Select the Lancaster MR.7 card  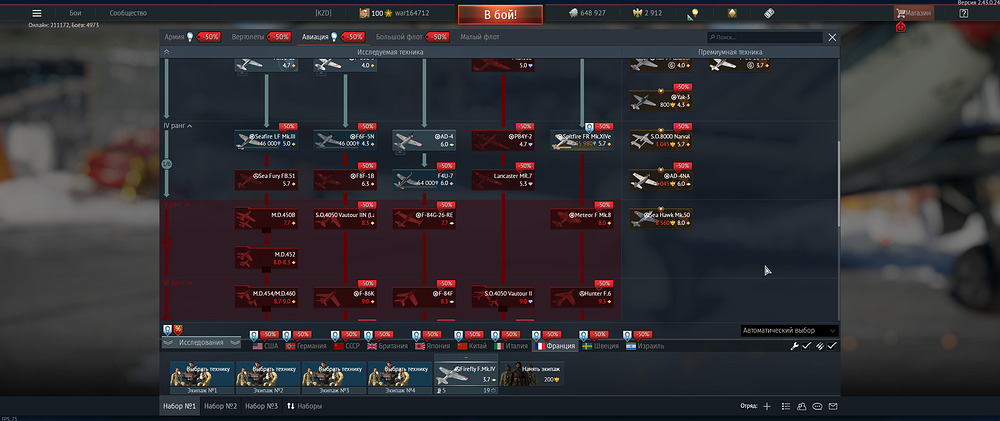[x=503, y=180]
